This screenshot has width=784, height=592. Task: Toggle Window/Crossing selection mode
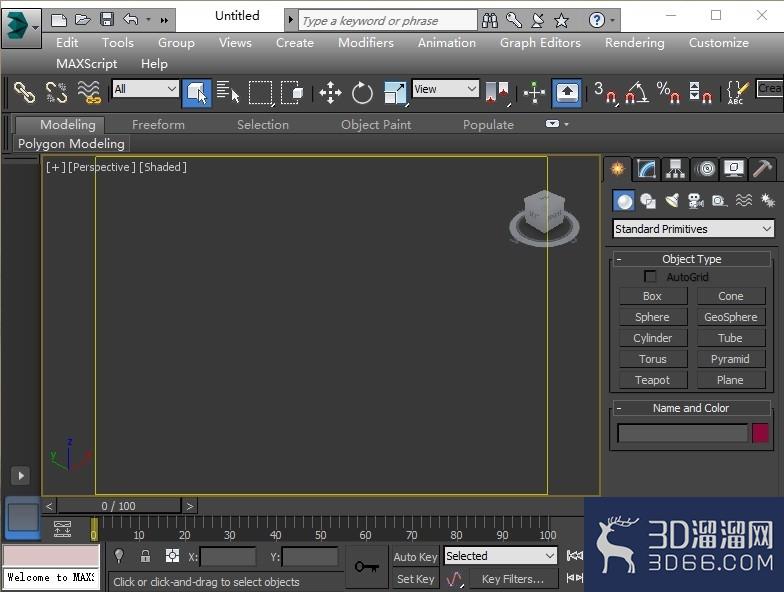click(292, 92)
